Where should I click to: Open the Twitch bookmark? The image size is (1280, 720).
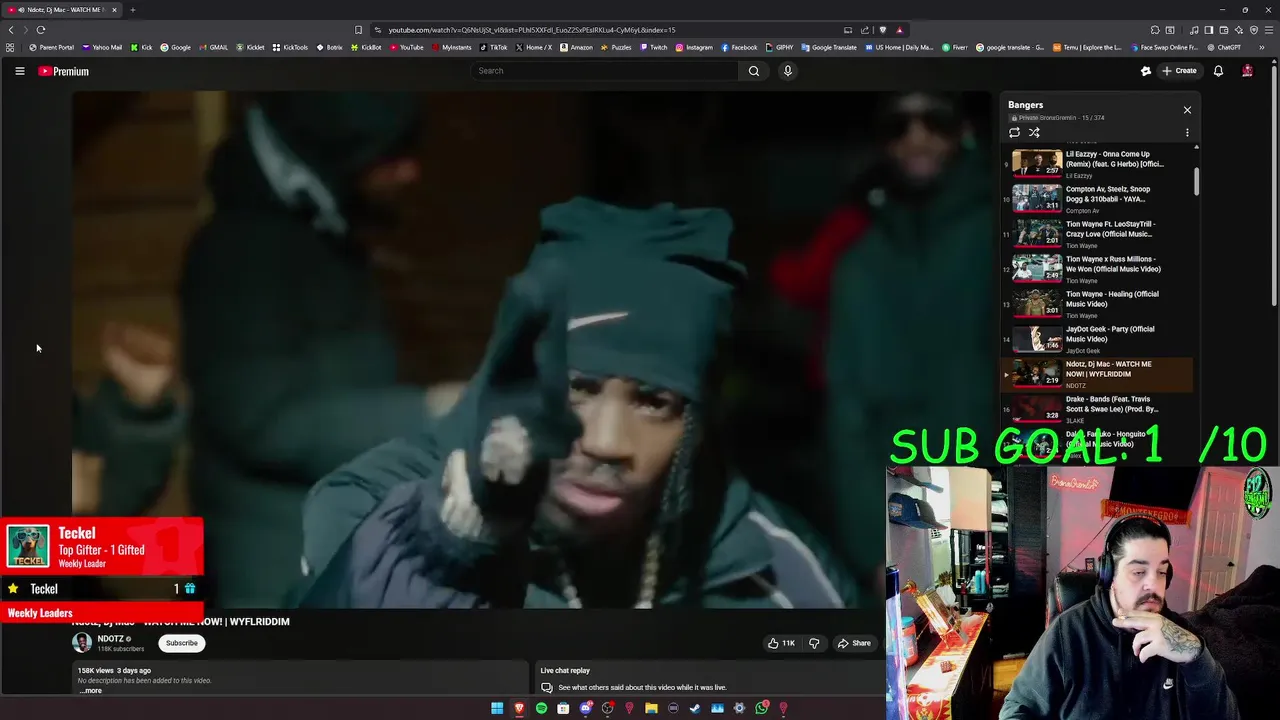pos(654,47)
